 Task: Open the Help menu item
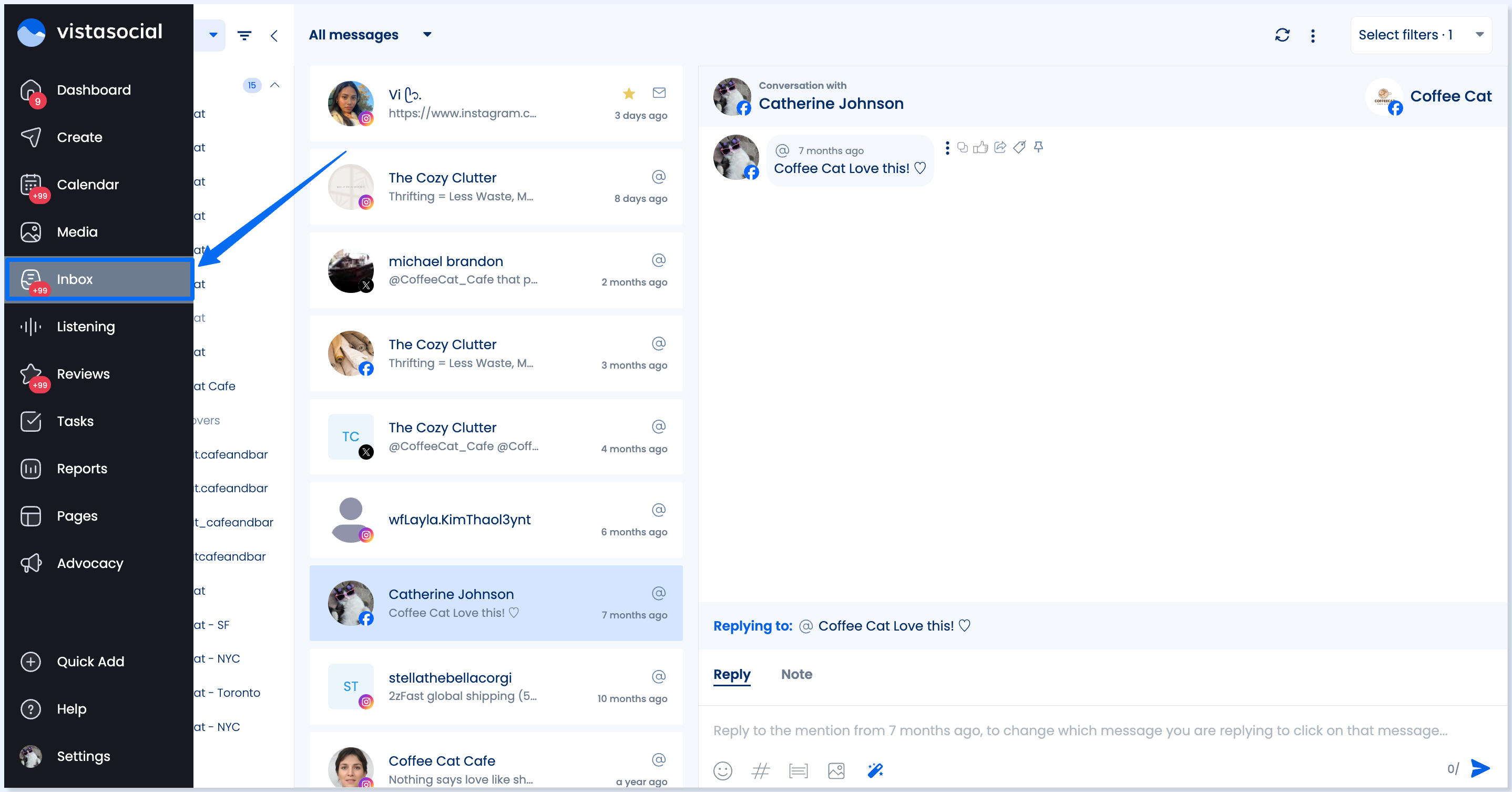coord(98,709)
